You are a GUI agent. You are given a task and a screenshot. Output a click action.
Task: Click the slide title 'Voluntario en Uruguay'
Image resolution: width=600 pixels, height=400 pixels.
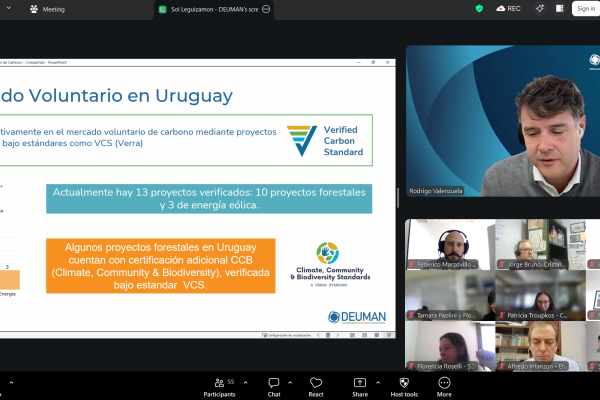point(130,95)
